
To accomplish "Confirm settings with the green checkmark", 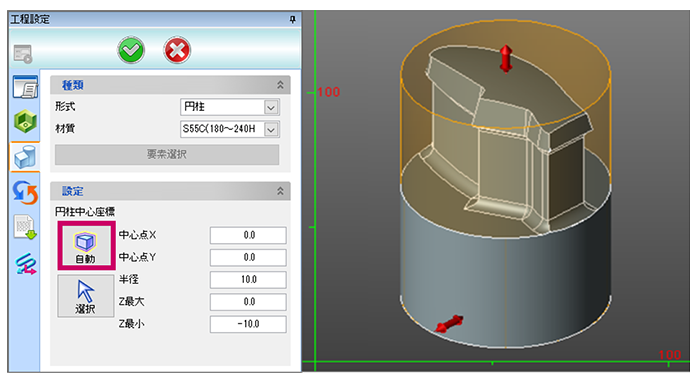I will coord(131,50).
